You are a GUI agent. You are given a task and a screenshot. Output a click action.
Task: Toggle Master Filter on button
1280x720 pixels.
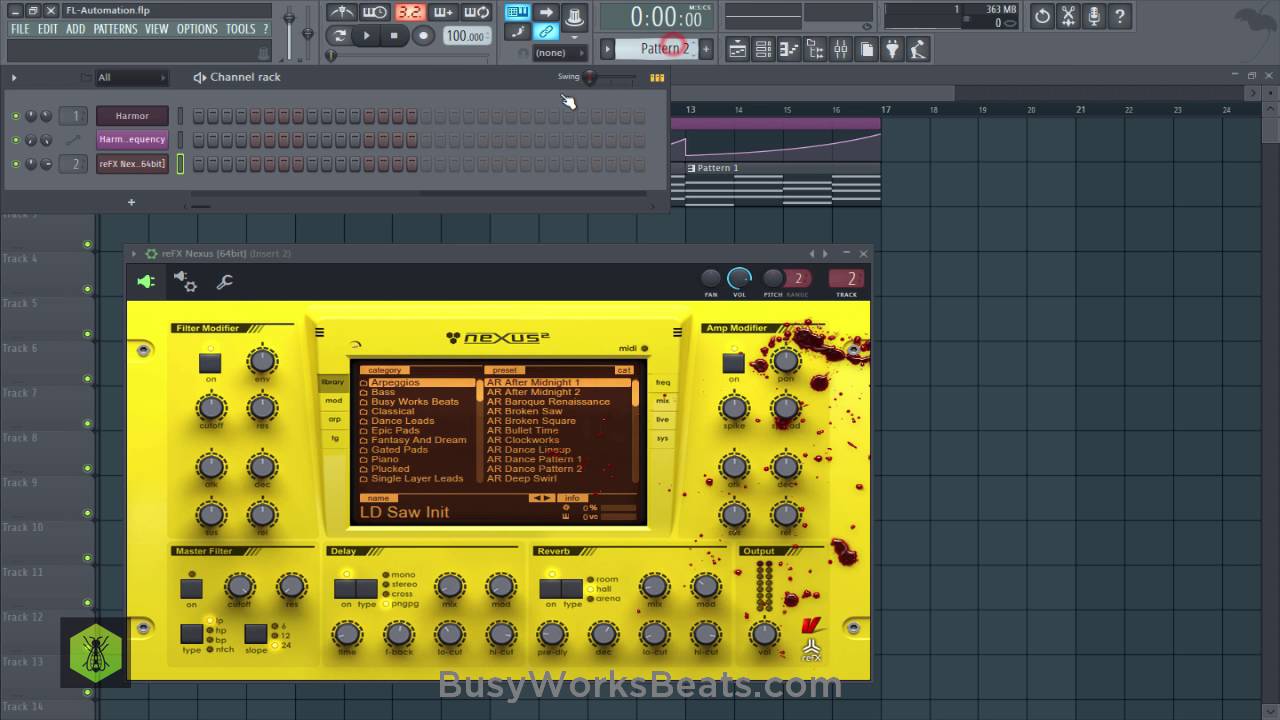click(191, 588)
